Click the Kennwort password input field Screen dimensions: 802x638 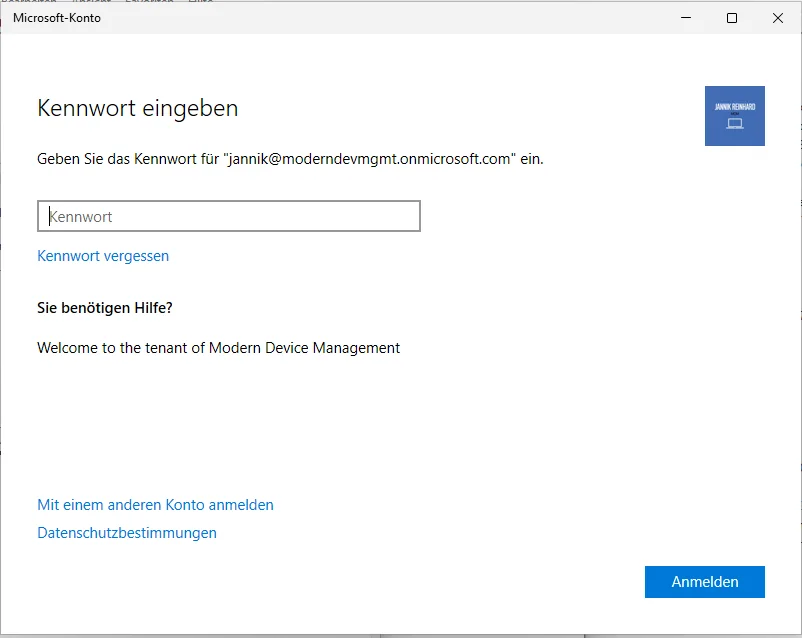click(229, 216)
